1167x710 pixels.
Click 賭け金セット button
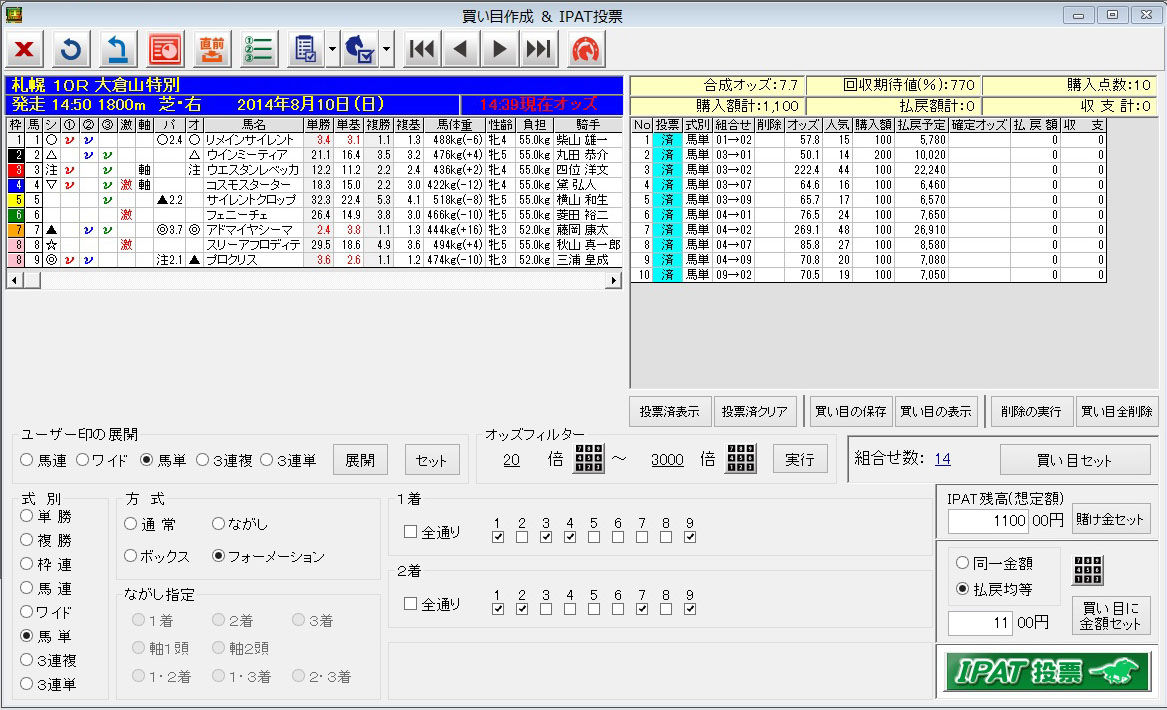click(1110, 519)
